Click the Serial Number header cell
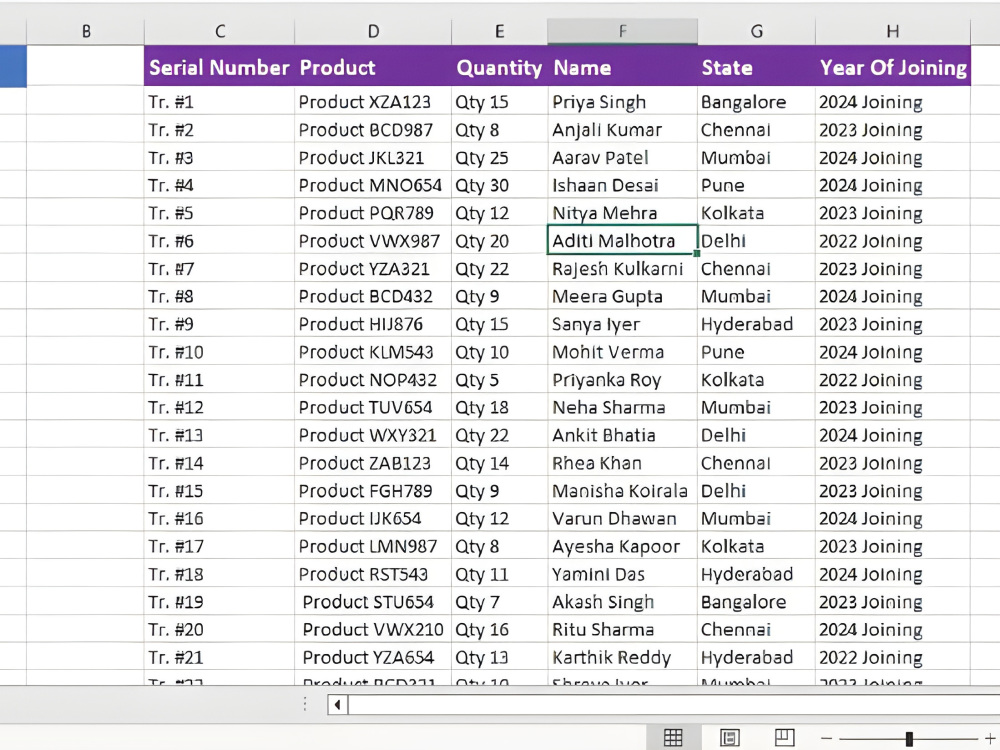1000x750 pixels. point(219,67)
